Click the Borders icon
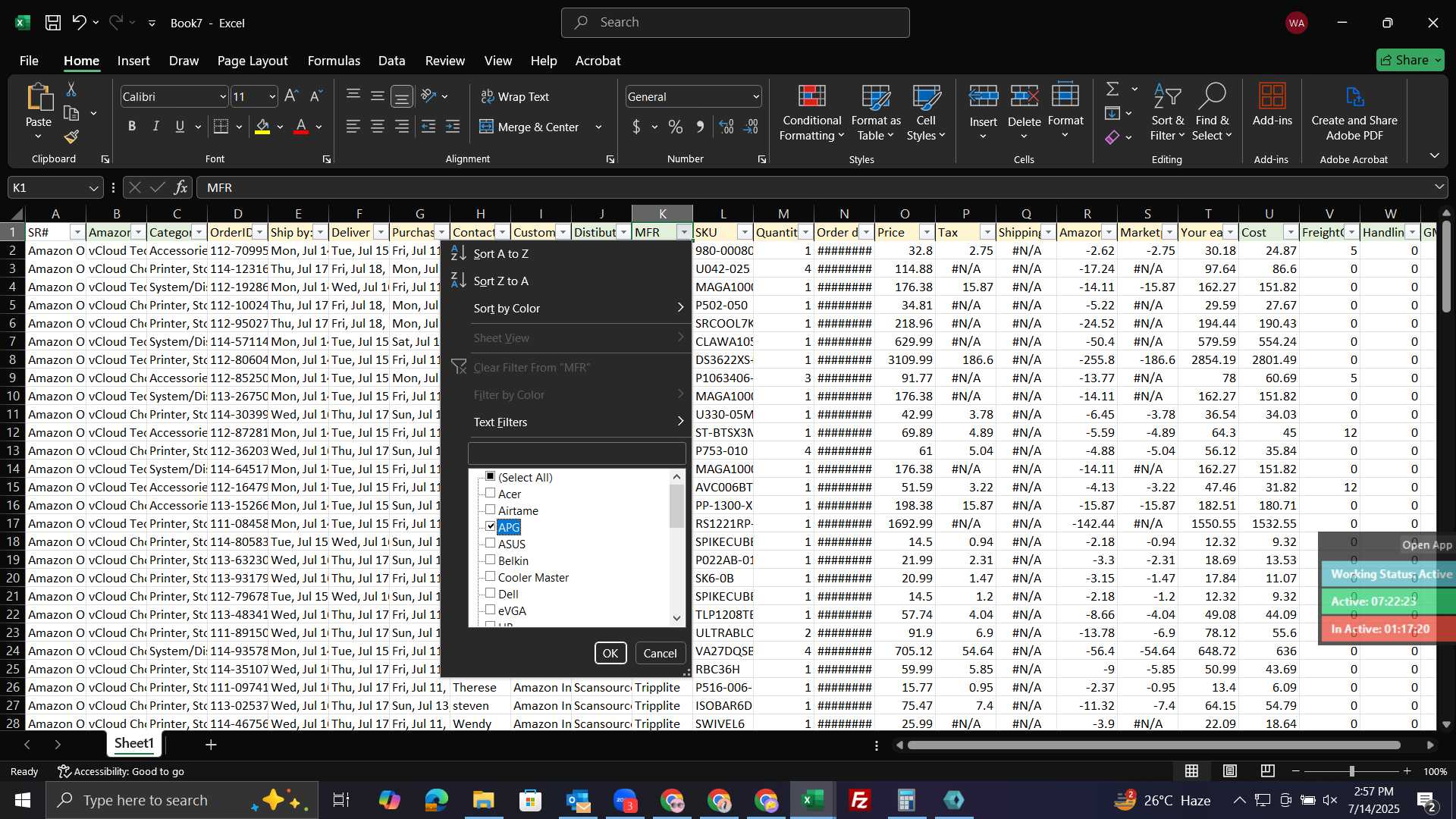Image resolution: width=1456 pixels, height=819 pixels. tap(221, 127)
